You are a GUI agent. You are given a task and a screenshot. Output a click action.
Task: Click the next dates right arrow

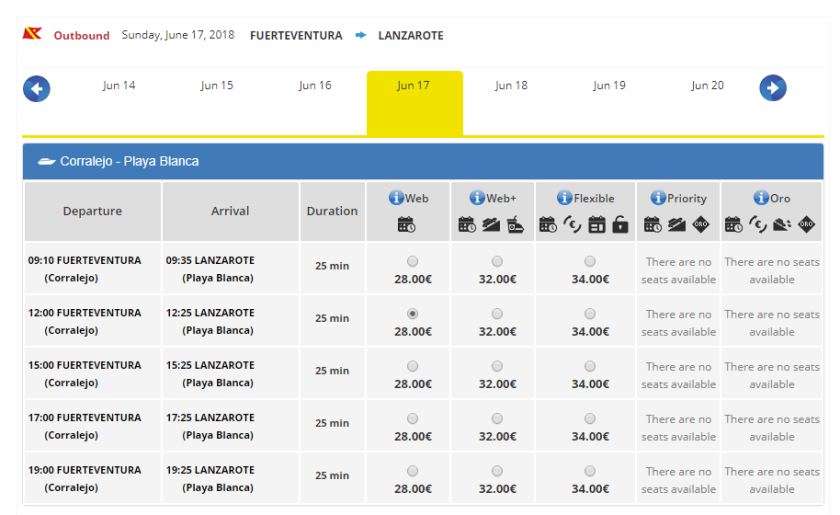[x=773, y=89]
